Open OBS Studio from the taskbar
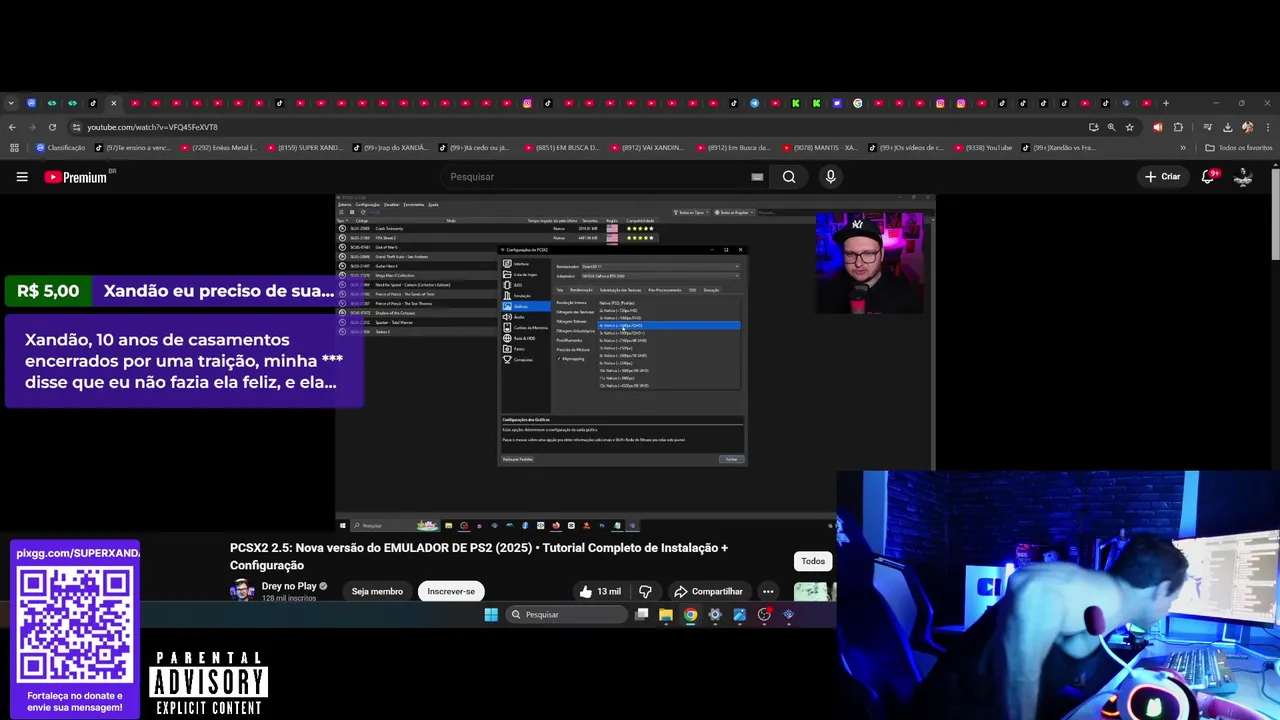This screenshot has height=720, width=1280. (x=764, y=614)
